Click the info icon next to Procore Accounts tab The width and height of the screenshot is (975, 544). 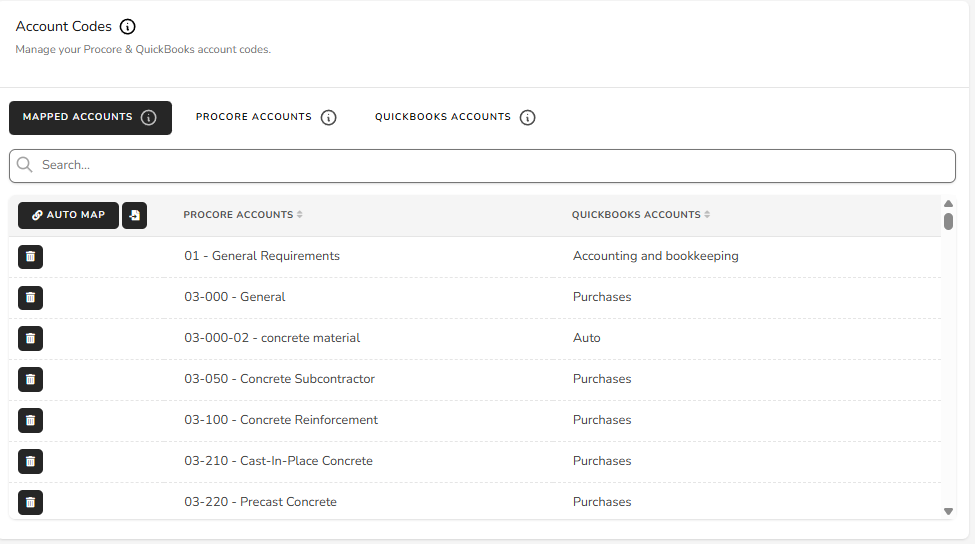click(x=328, y=118)
